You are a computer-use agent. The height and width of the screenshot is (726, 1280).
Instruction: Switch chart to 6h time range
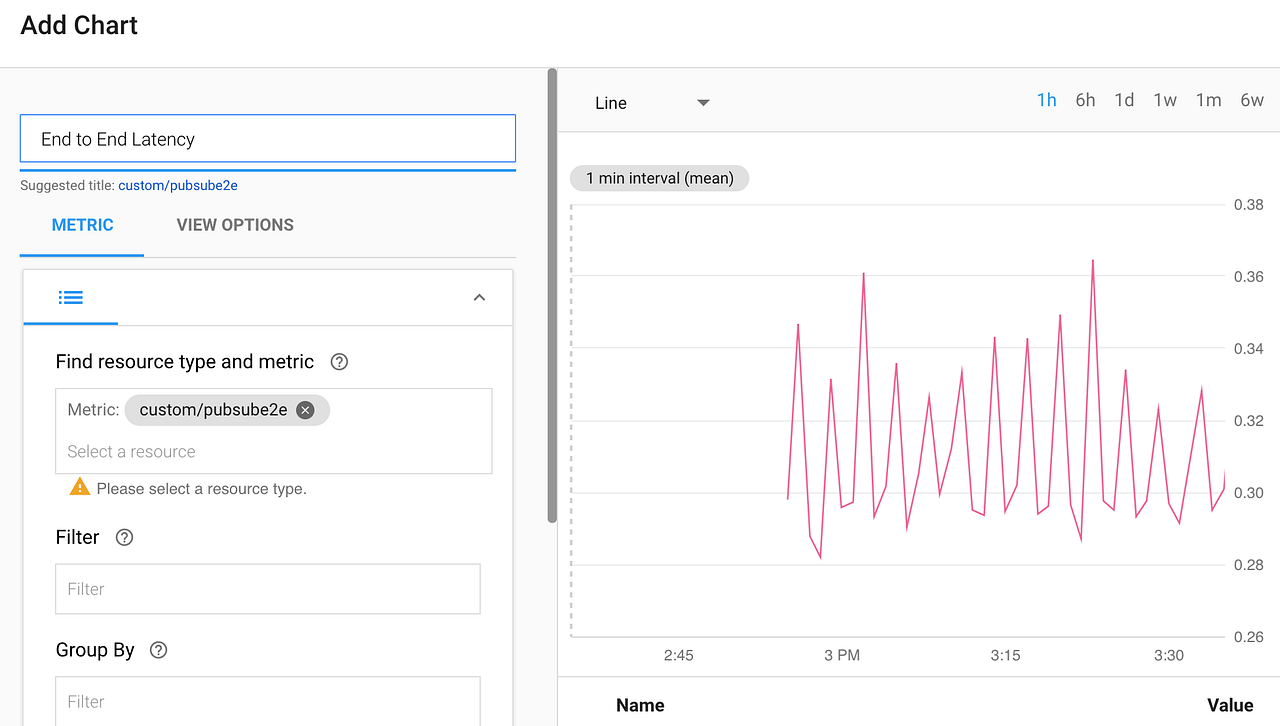pos(1085,100)
